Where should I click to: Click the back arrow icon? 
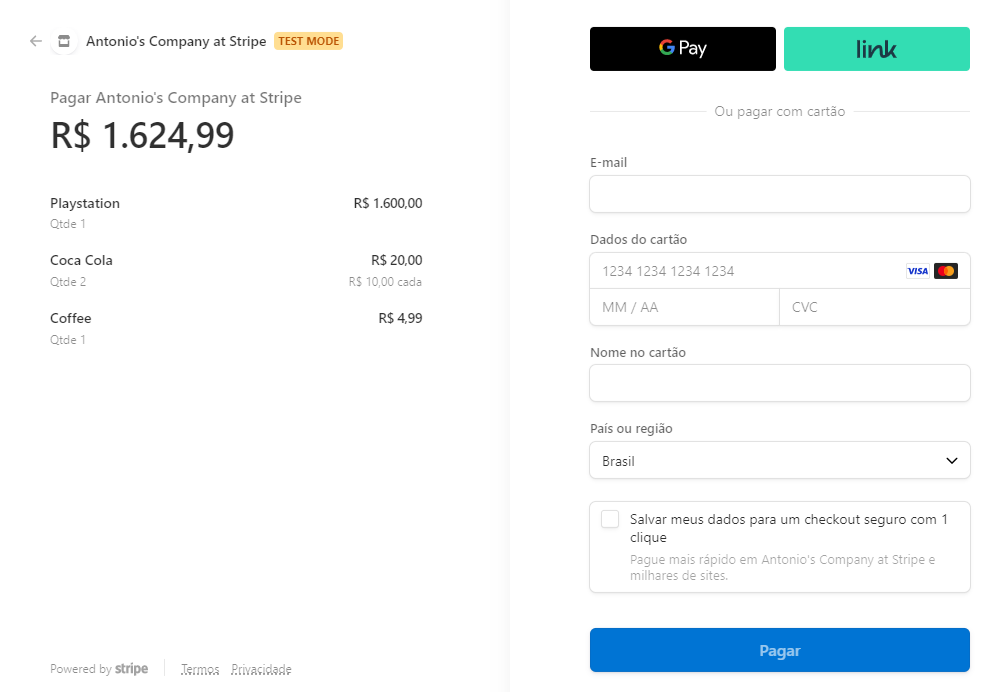click(x=35, y=41)
